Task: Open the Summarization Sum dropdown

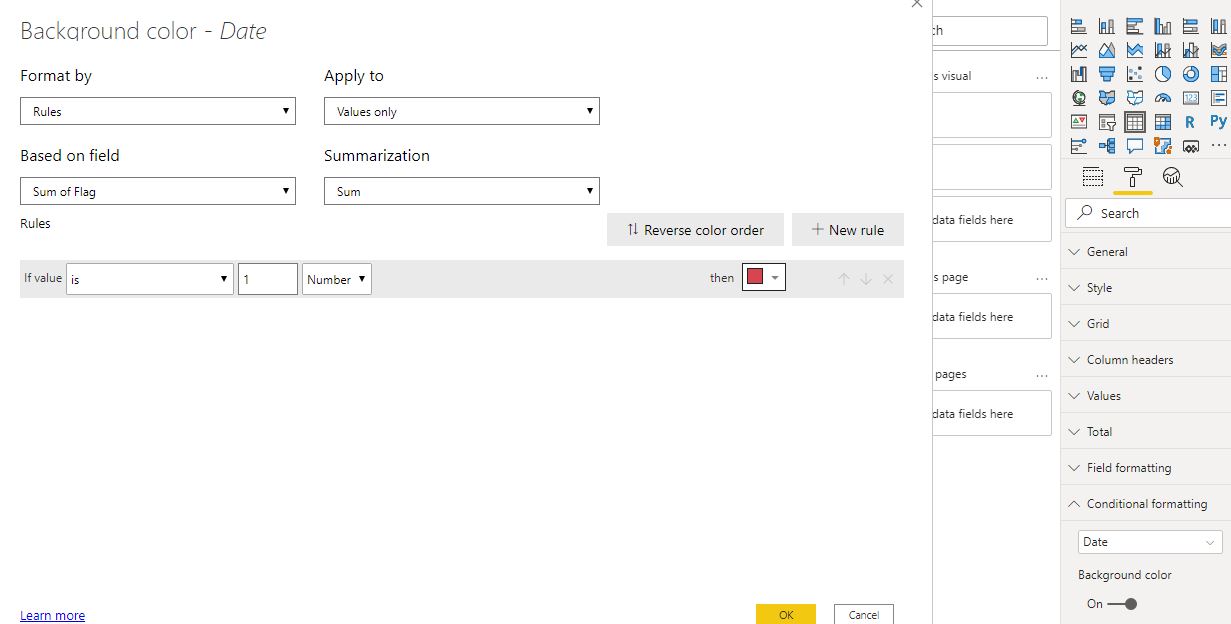Action: coord(462,191)
